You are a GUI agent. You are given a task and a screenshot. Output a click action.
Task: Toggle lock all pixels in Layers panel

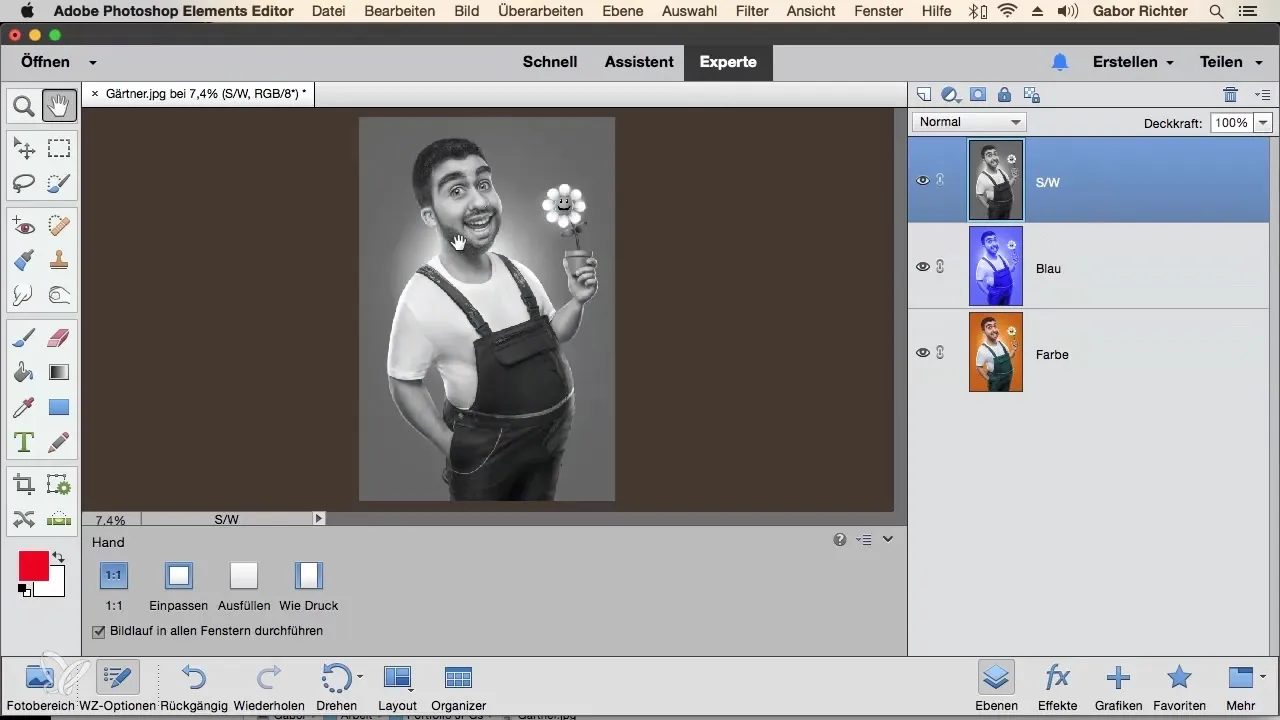click(1004, 95)
